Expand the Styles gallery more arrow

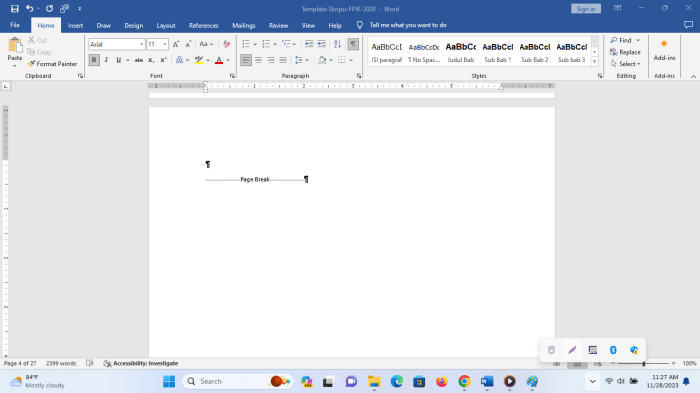[x=595, y=62]
